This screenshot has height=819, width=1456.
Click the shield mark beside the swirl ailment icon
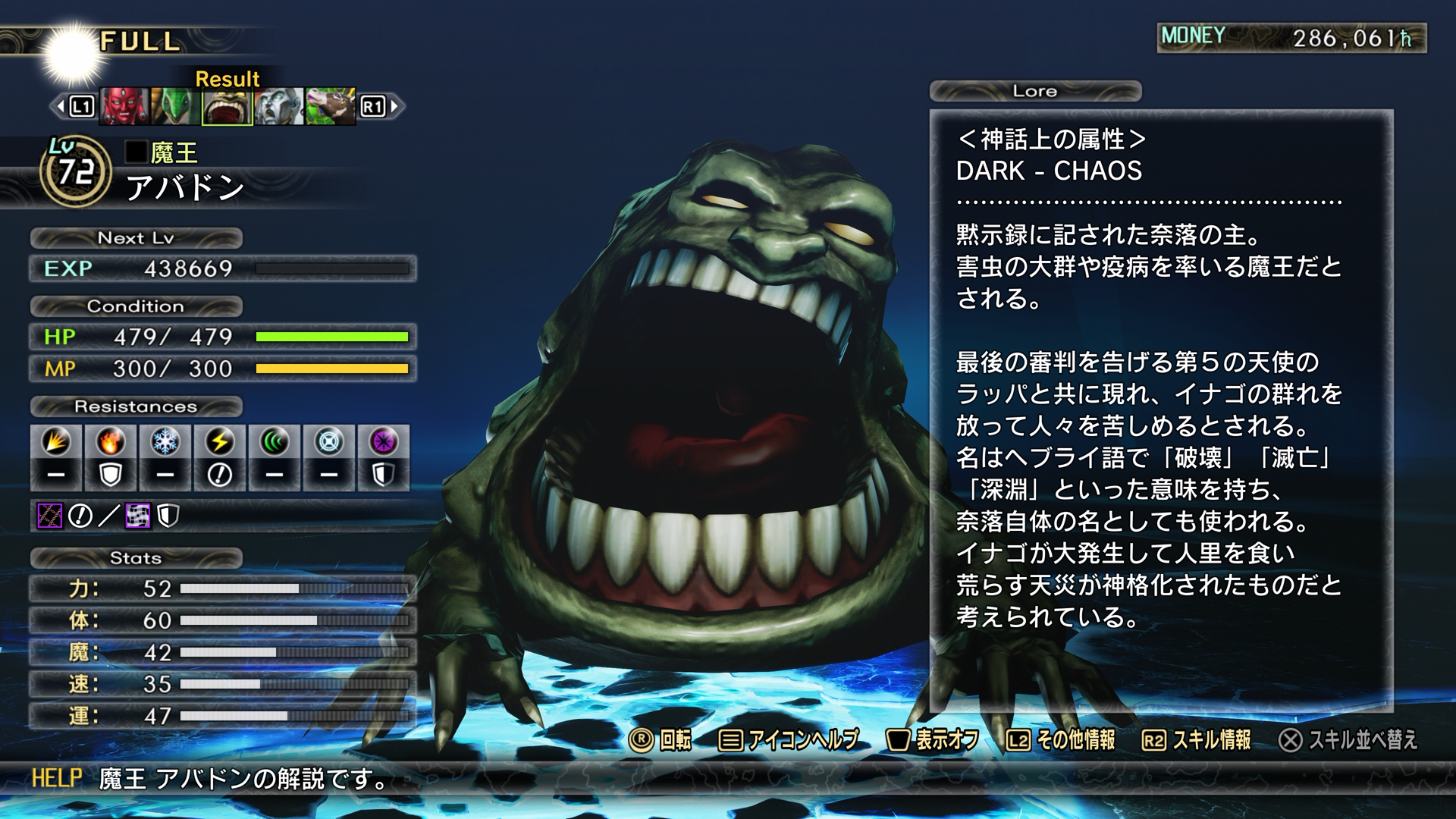(x=168, y=516)
